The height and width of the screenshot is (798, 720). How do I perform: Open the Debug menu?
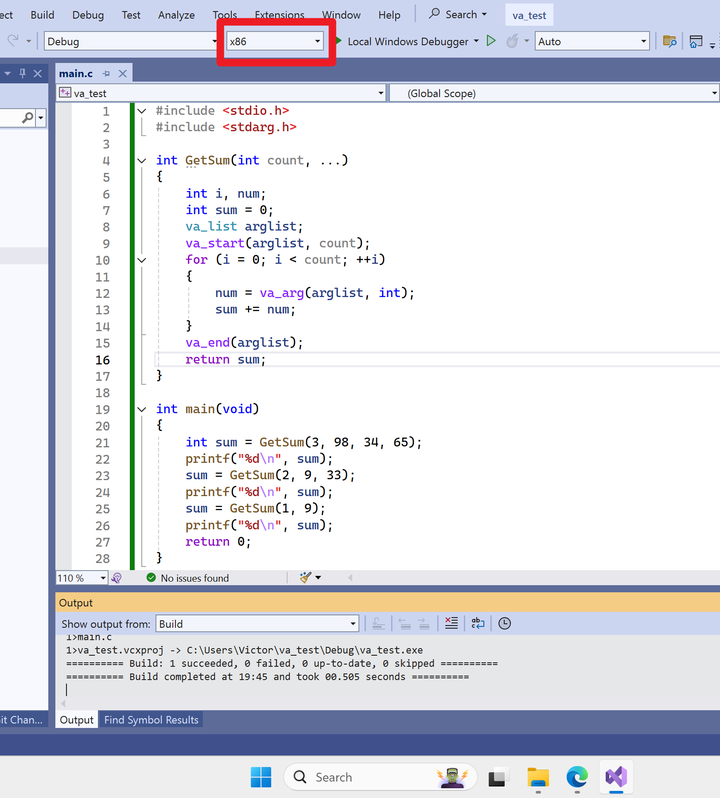[x=88, y=15]
